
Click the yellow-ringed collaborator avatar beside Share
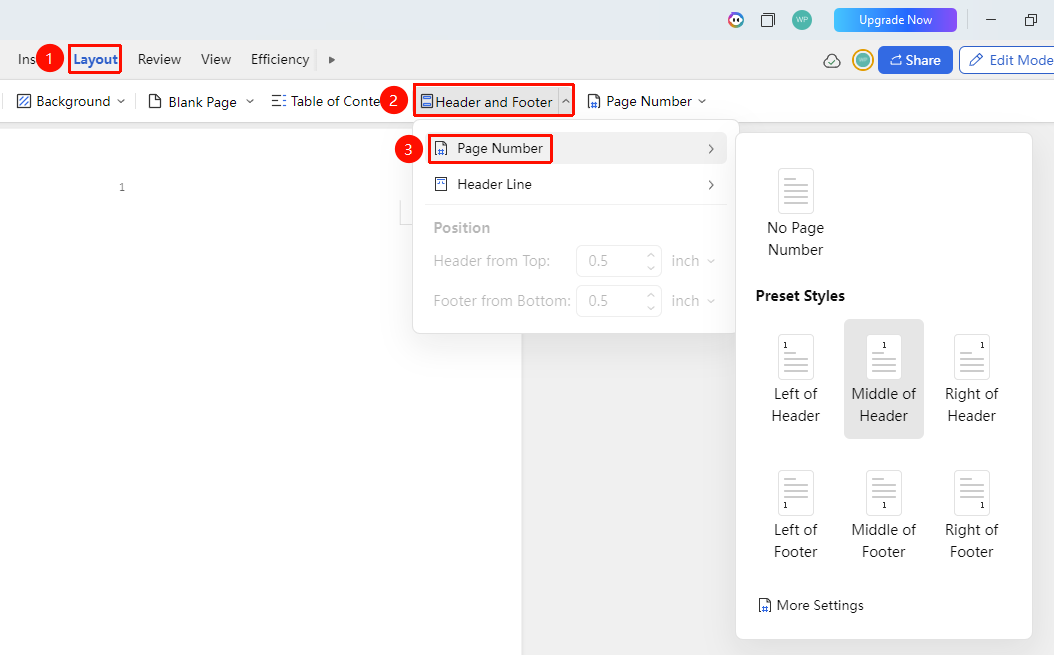pos(862,61)
